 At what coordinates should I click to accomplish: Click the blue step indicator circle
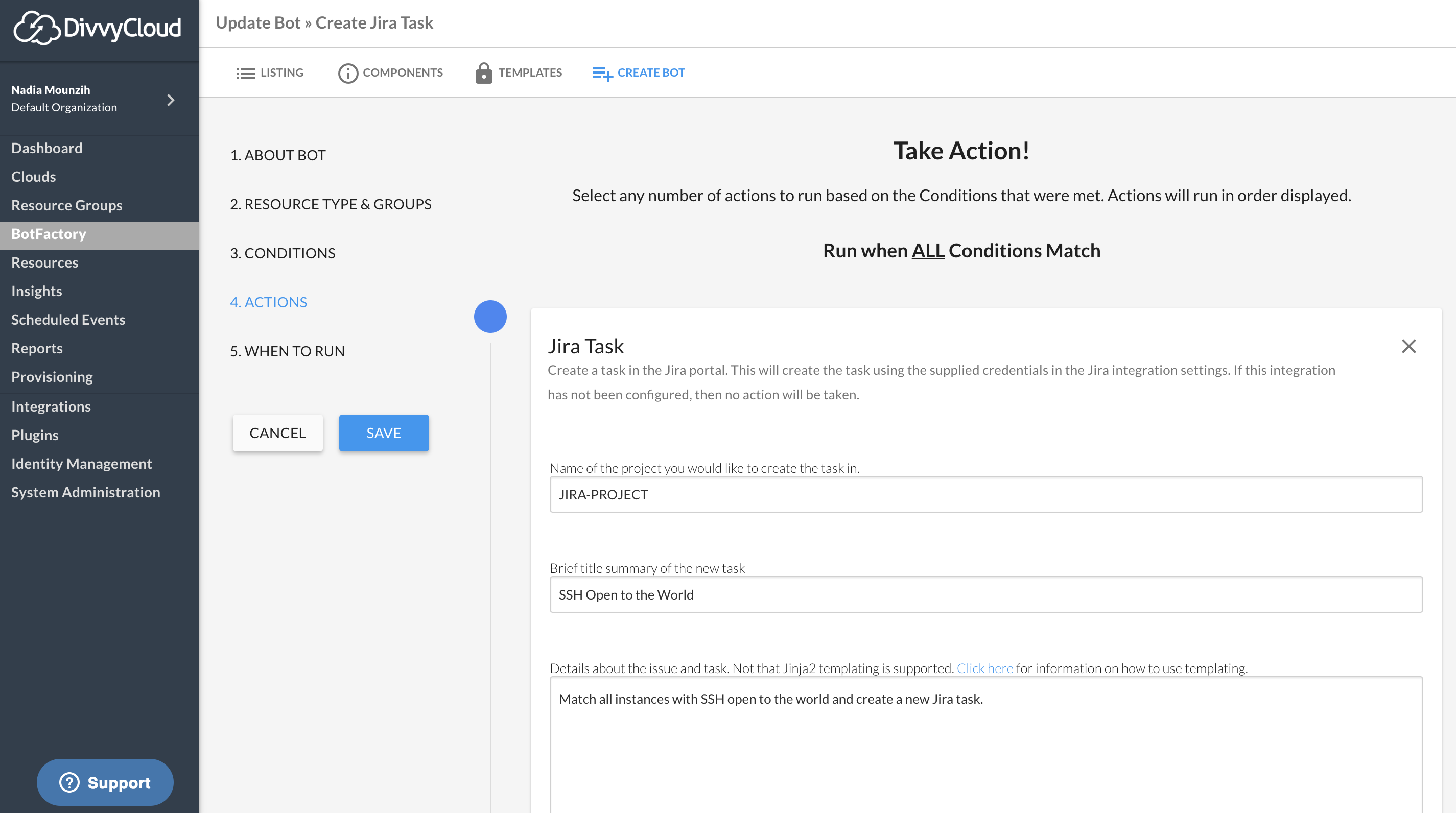point(490,317)
